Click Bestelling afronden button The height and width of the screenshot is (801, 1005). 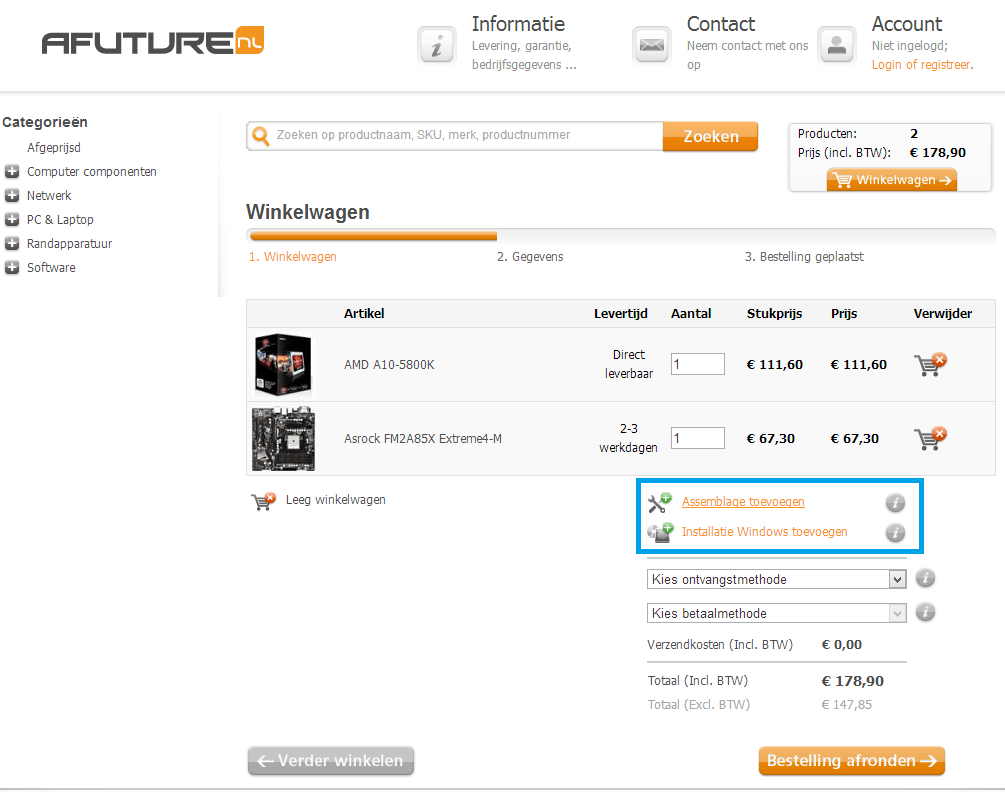point(852,761)
